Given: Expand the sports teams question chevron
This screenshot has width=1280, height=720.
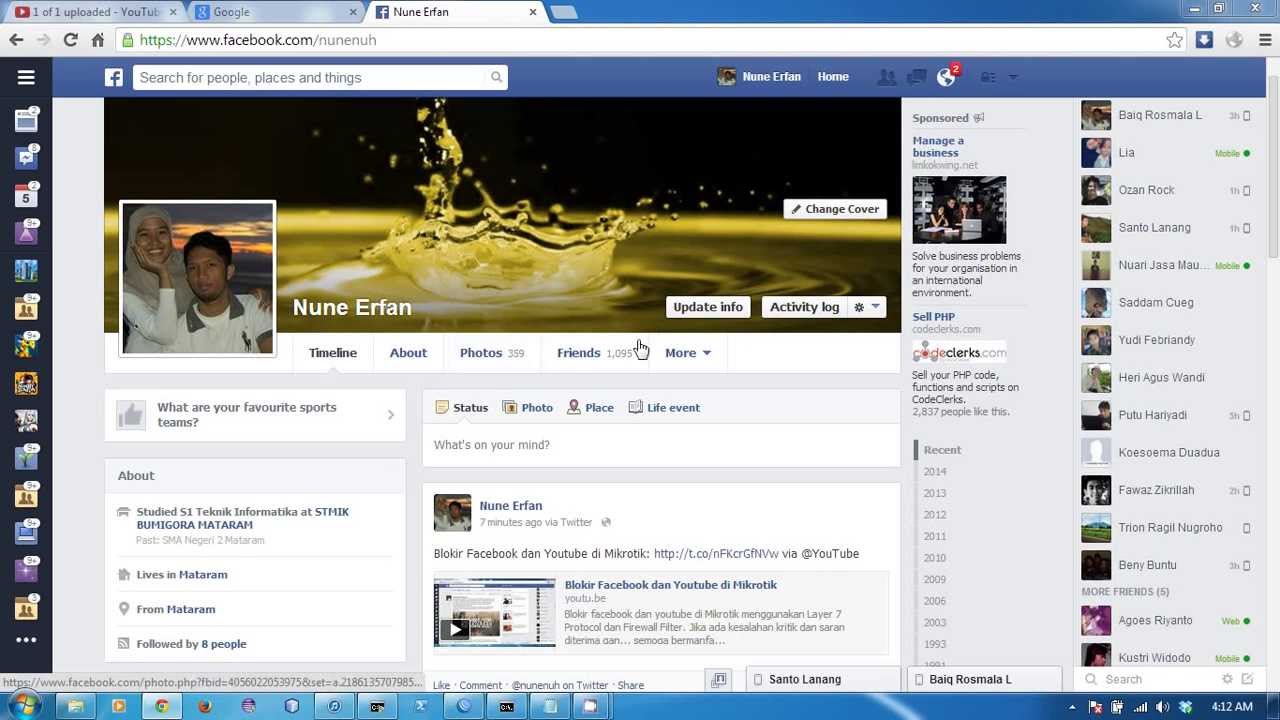Looking at the screenshot, I should (391, 415).
